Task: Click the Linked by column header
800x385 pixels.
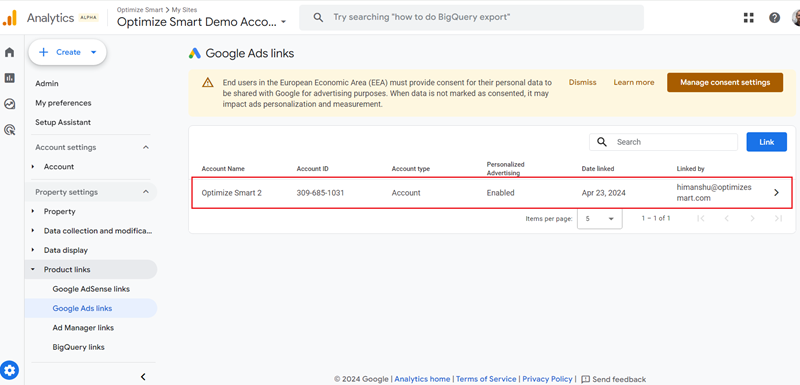Action: 690,169
